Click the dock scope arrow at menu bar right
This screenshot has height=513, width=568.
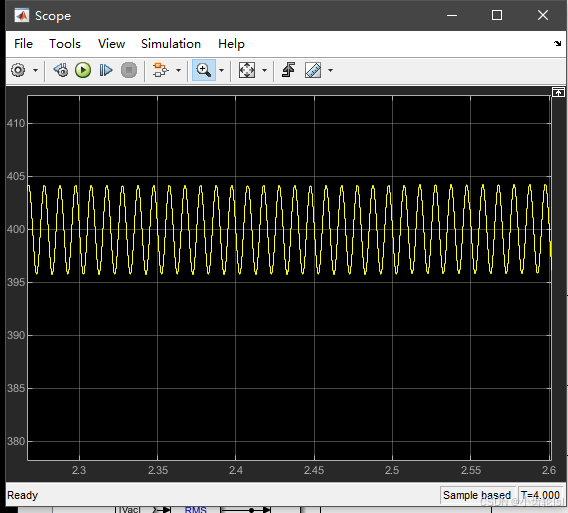coord(557,43)
